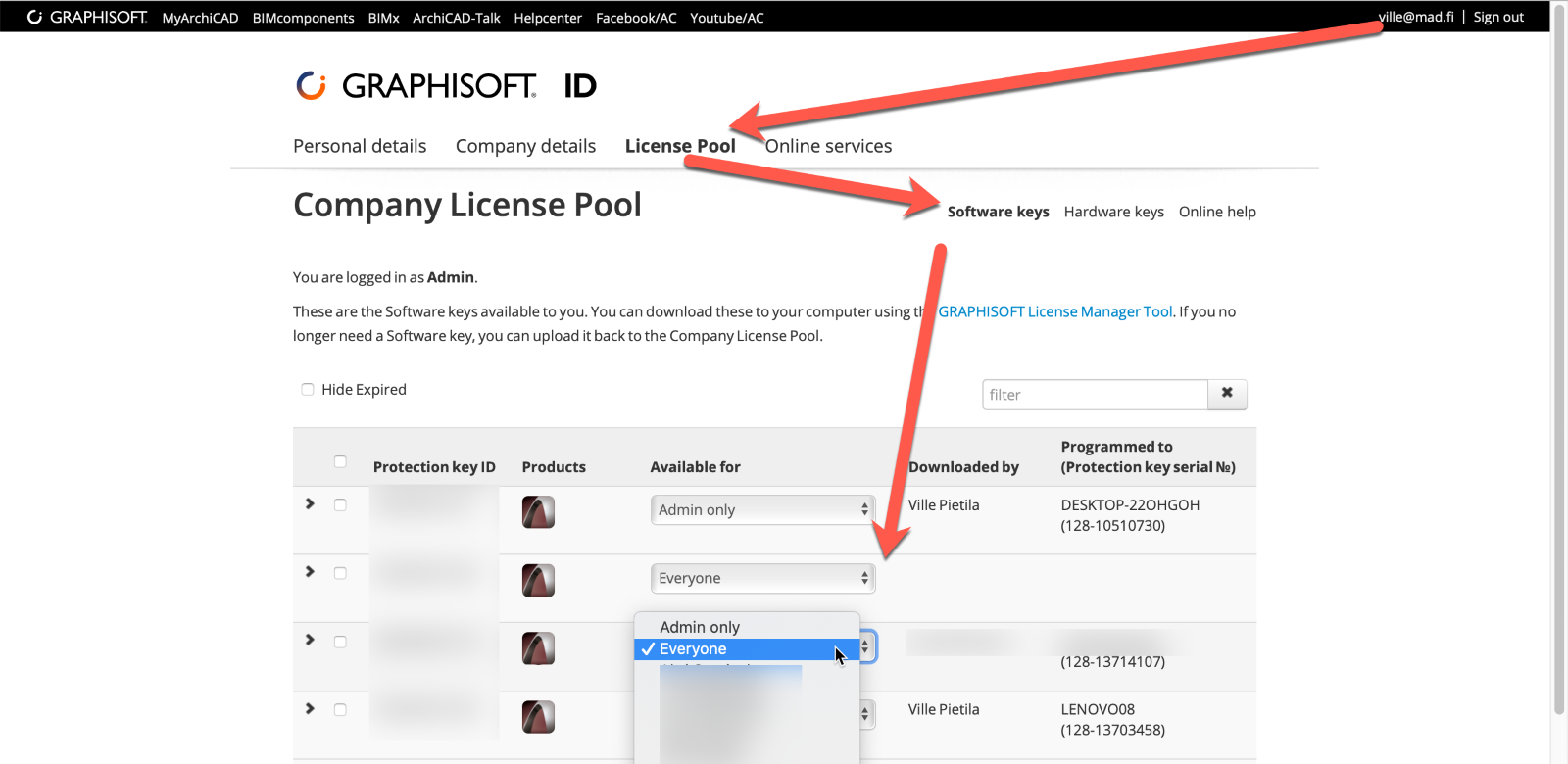Click the Programmed to column header
Image resolution: width=1568 pixels, height=764 pixels.
pyautogui.click(x=1148, y=456)
